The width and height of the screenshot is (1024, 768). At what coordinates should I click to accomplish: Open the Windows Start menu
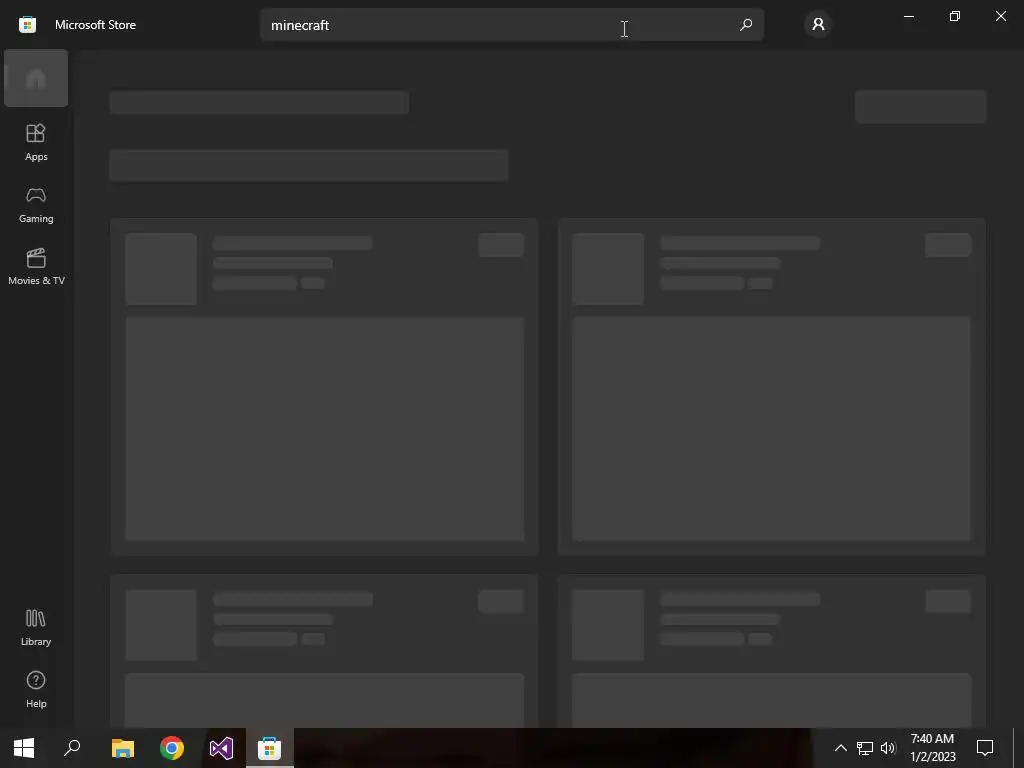(x=24, y=748)
